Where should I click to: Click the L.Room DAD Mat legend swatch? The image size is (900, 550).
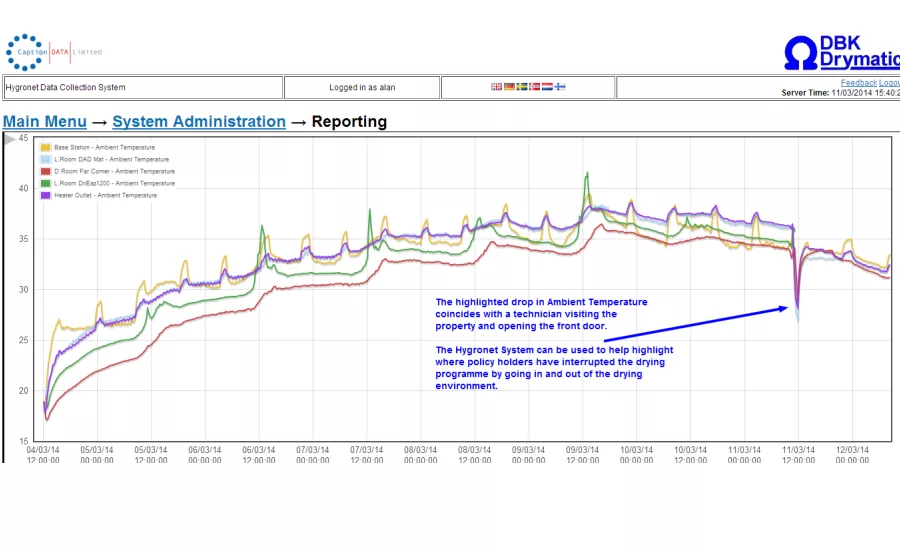click(x=45, y=160)
